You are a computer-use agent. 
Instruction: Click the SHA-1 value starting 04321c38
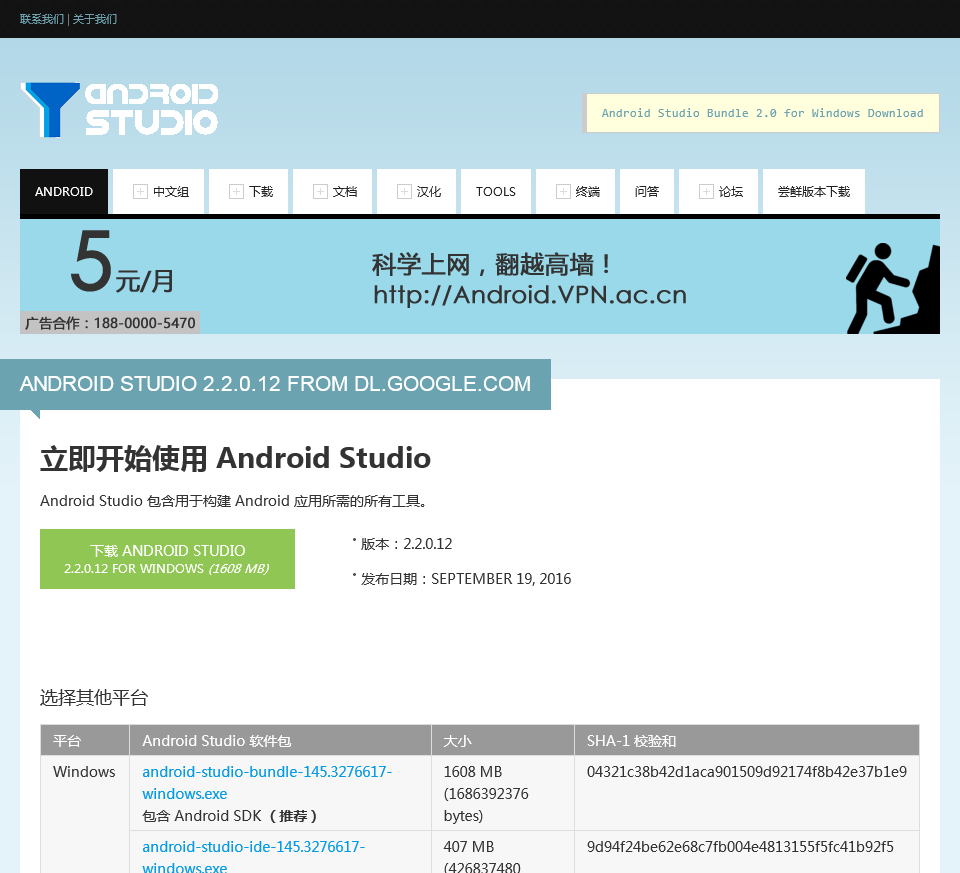(x=747, y=771)
